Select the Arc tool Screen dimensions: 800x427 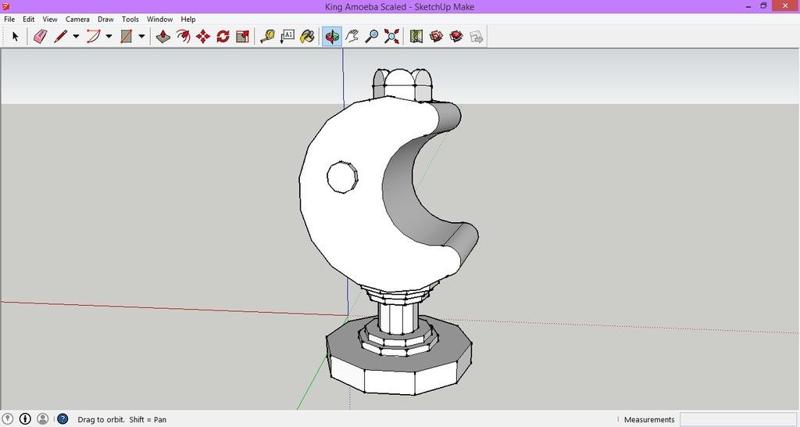[93, 36]
